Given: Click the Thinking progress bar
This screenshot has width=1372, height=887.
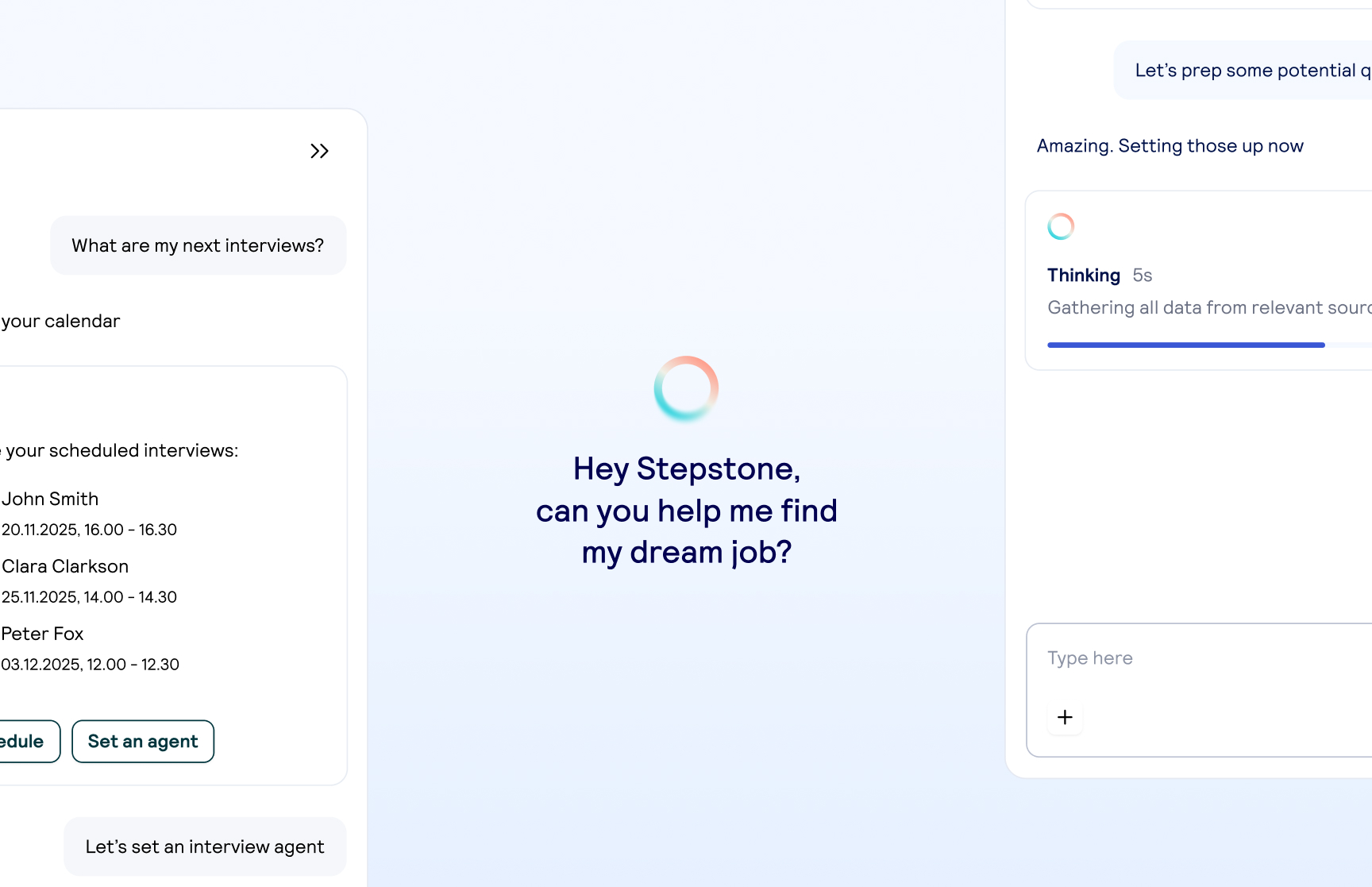Looking at the screenshot, I should click(1209, 345).
